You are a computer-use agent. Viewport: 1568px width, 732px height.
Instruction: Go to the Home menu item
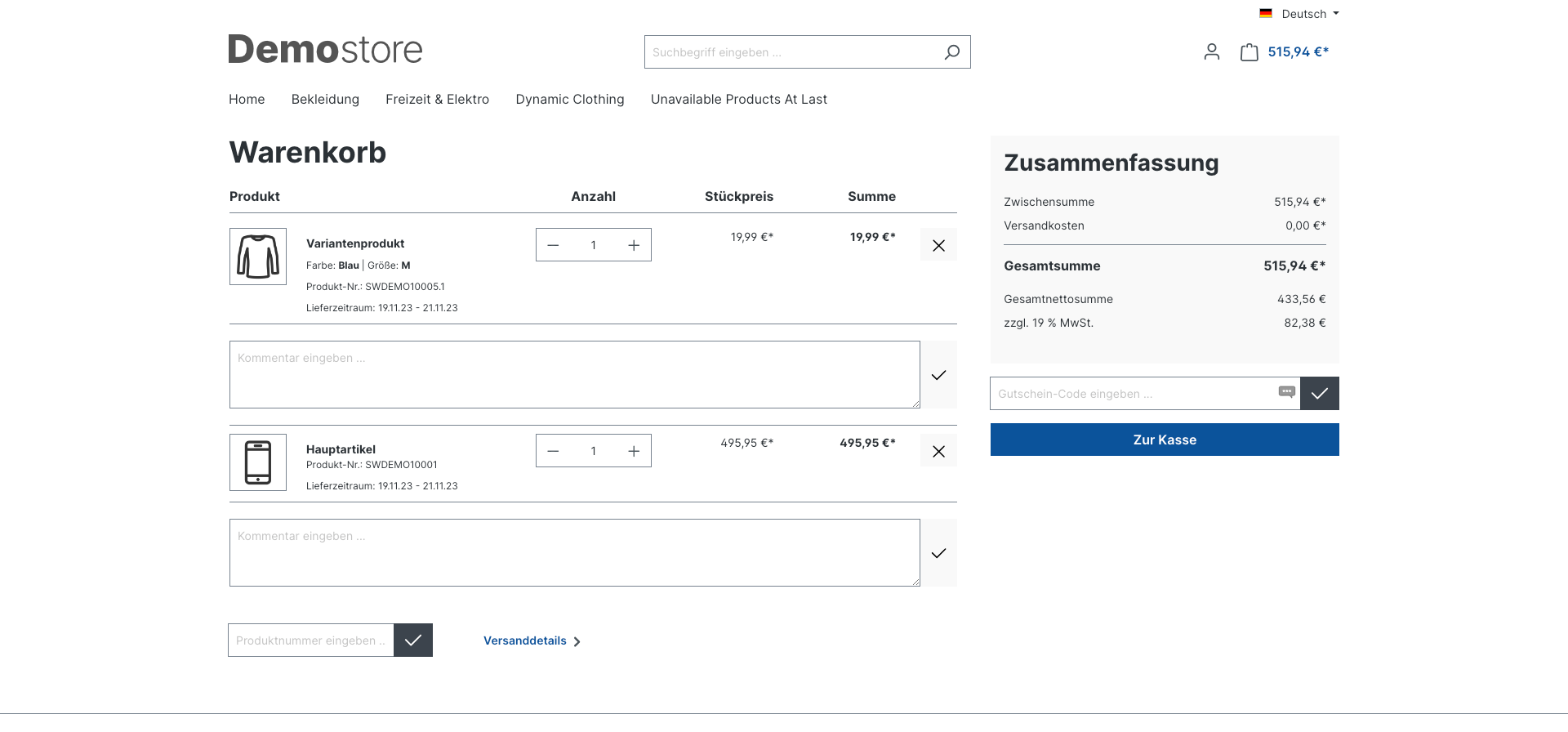[247, 100]
